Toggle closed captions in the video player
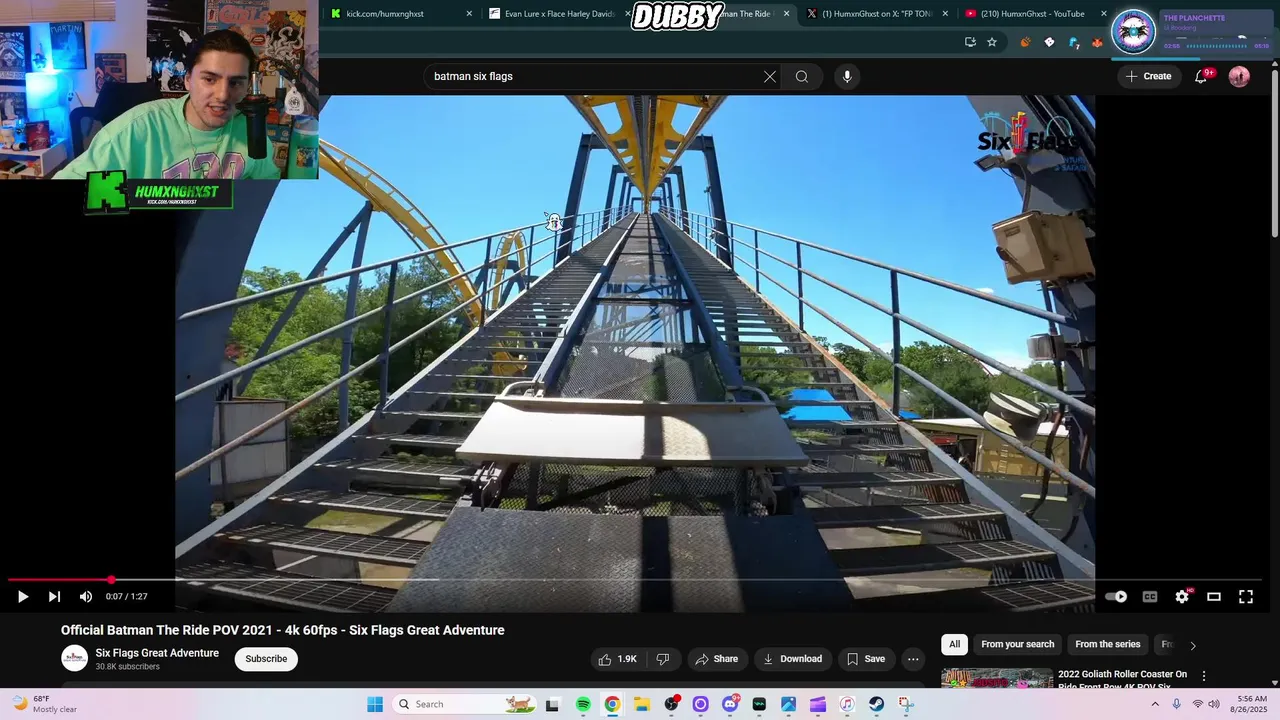This screenshot has width=1280, height=720. [1150, 597]
